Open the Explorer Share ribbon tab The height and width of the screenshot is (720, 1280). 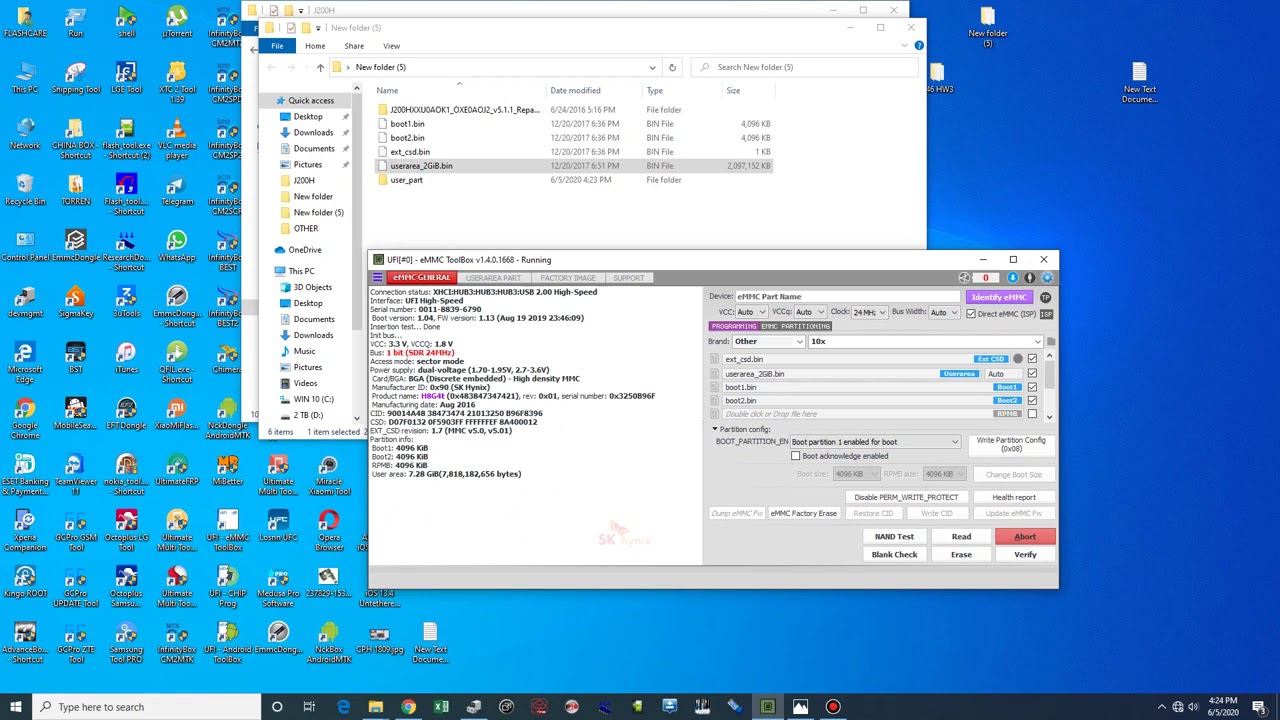pyautogui.click(x=354, y=46)
